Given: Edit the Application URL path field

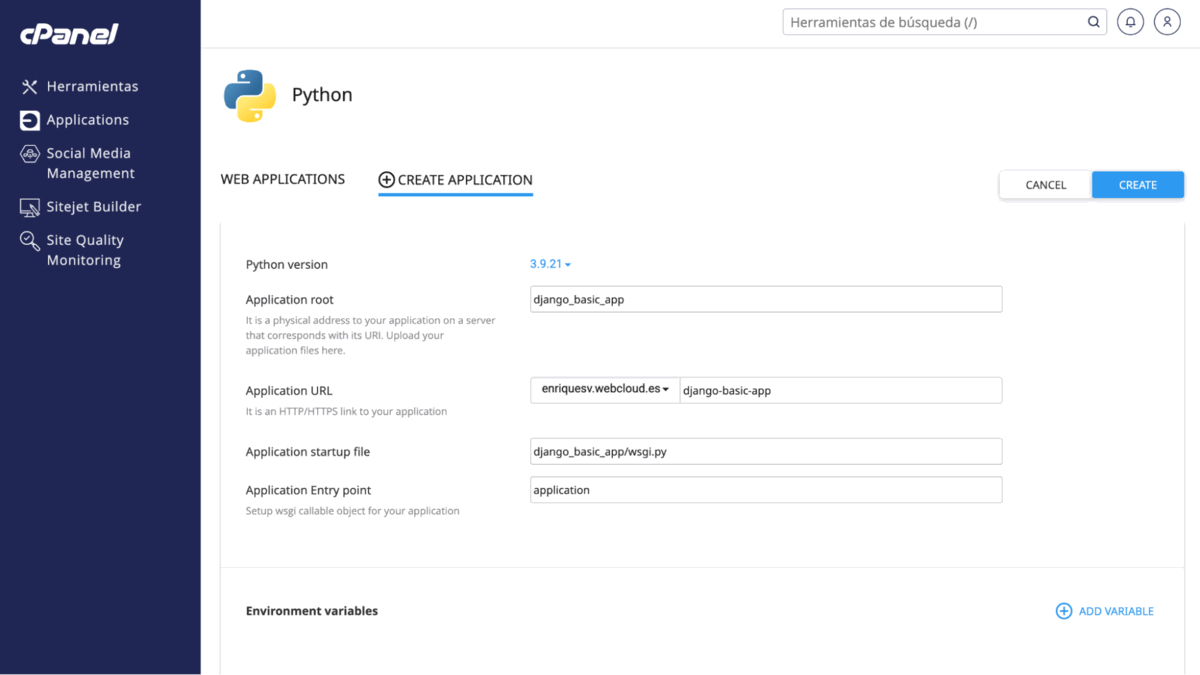Looking at the screenshot, I should (x=841, y=390).
